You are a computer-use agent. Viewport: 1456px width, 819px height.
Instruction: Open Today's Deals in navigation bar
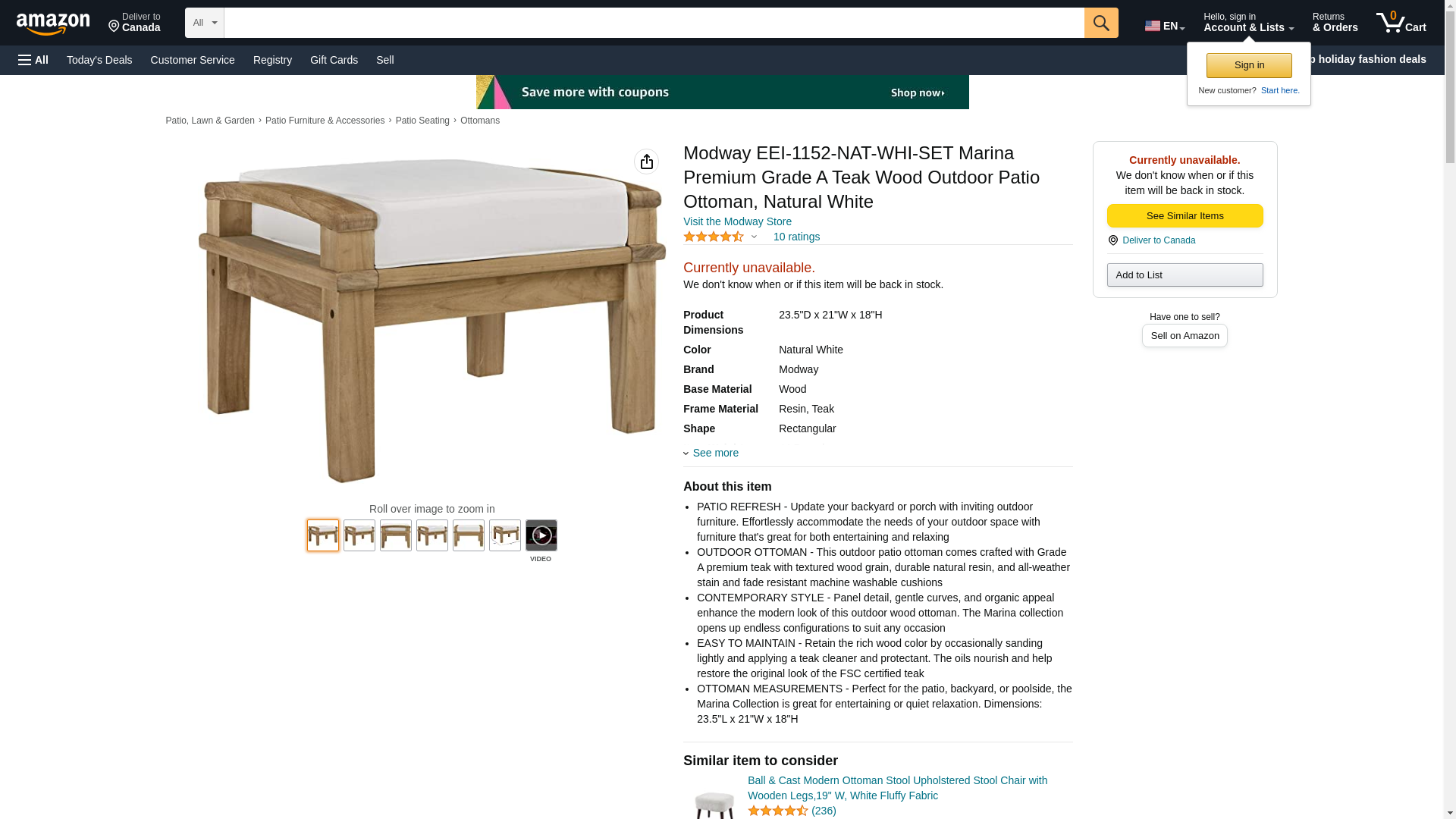99,60
